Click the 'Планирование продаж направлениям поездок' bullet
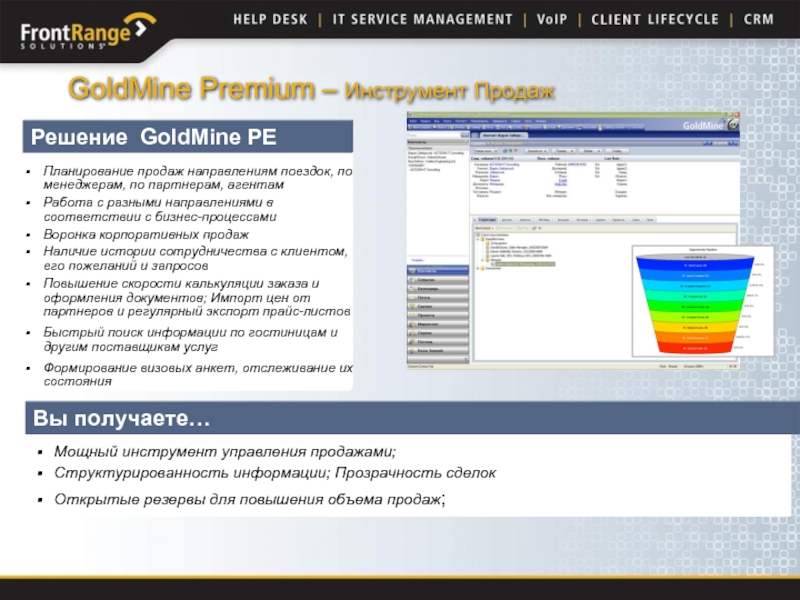The height and width of the screenshot is (600, 800). point(198,178)
